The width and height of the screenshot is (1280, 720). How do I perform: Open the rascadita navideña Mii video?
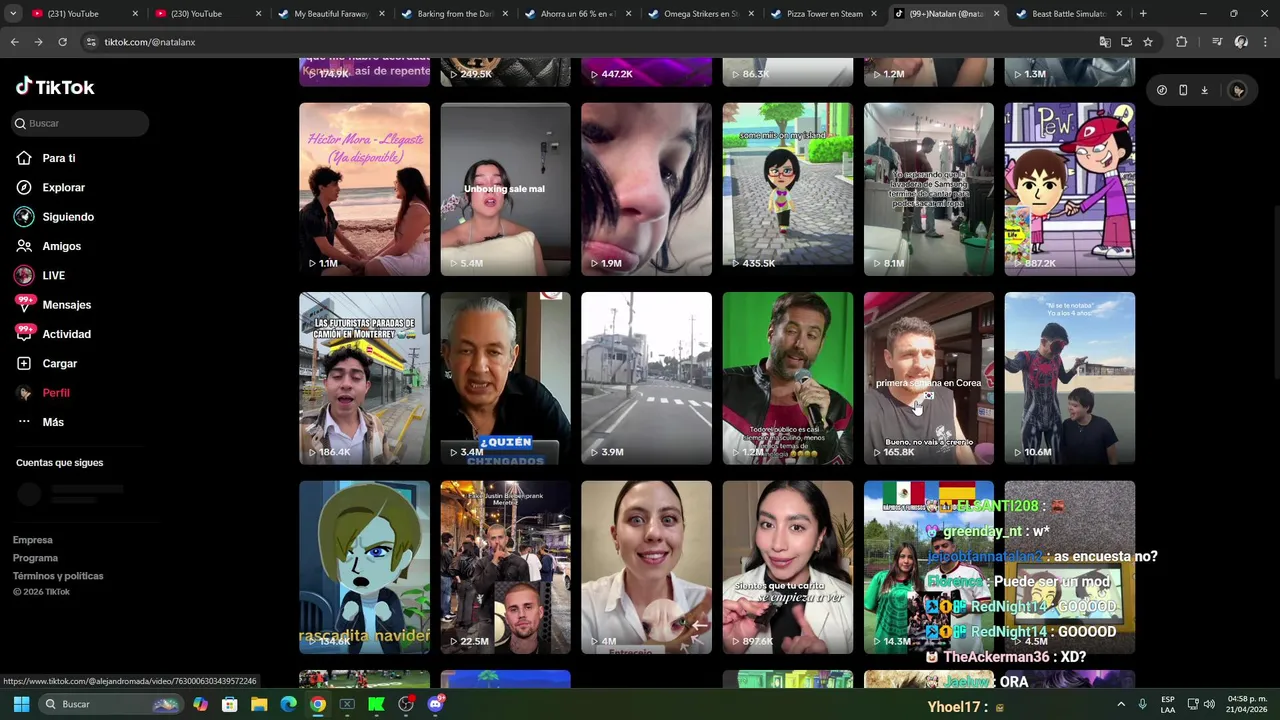[364, 567]
